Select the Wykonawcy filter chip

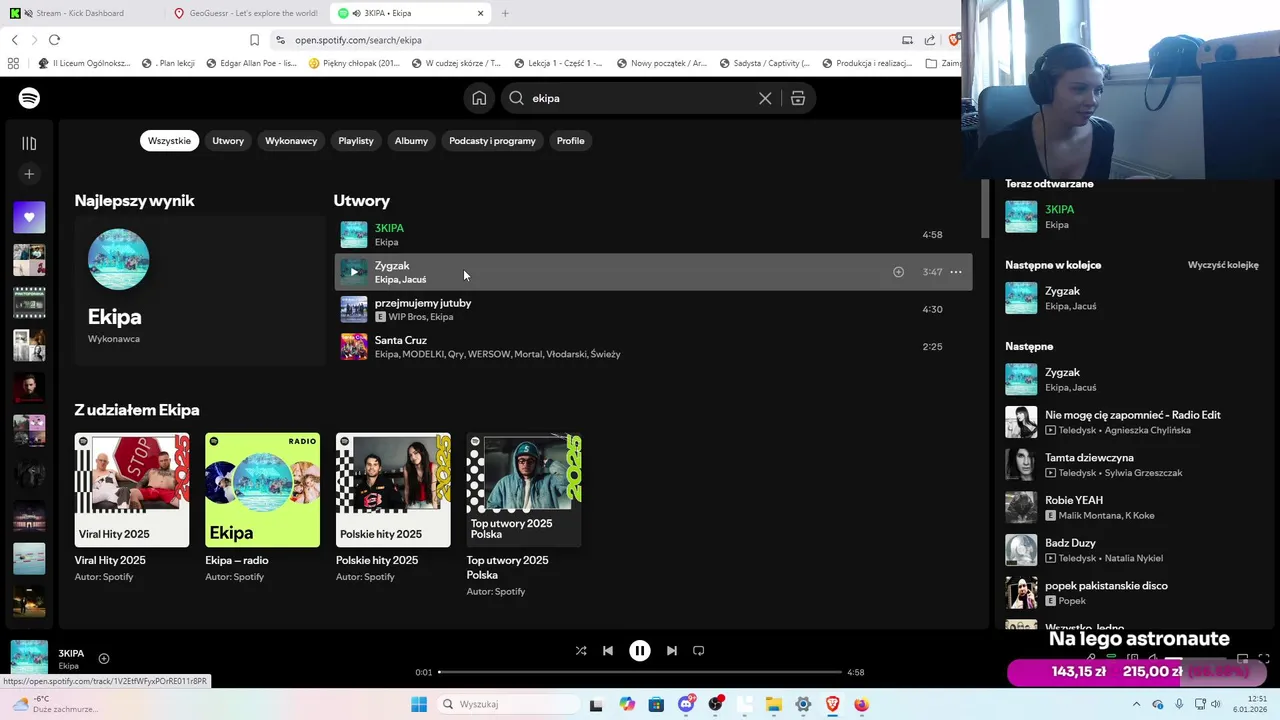tap(291, 141)
